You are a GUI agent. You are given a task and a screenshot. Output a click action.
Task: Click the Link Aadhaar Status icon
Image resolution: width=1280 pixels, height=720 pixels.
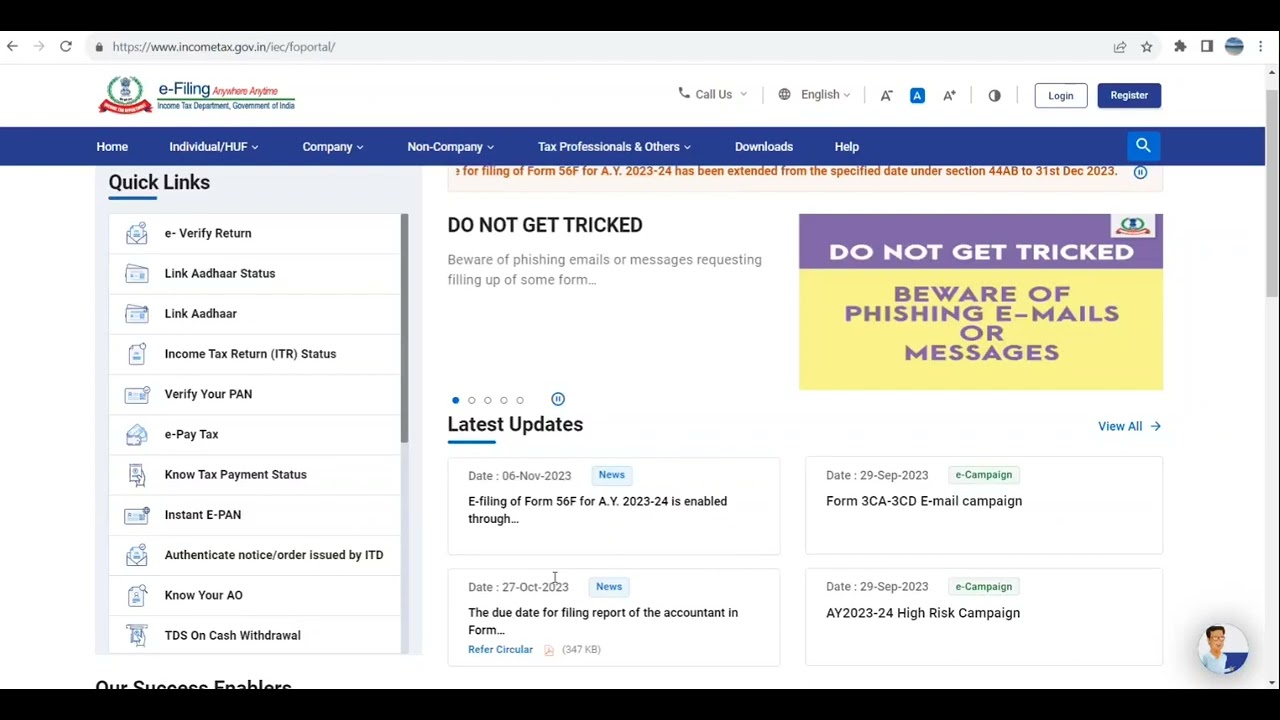coord(137,273)
